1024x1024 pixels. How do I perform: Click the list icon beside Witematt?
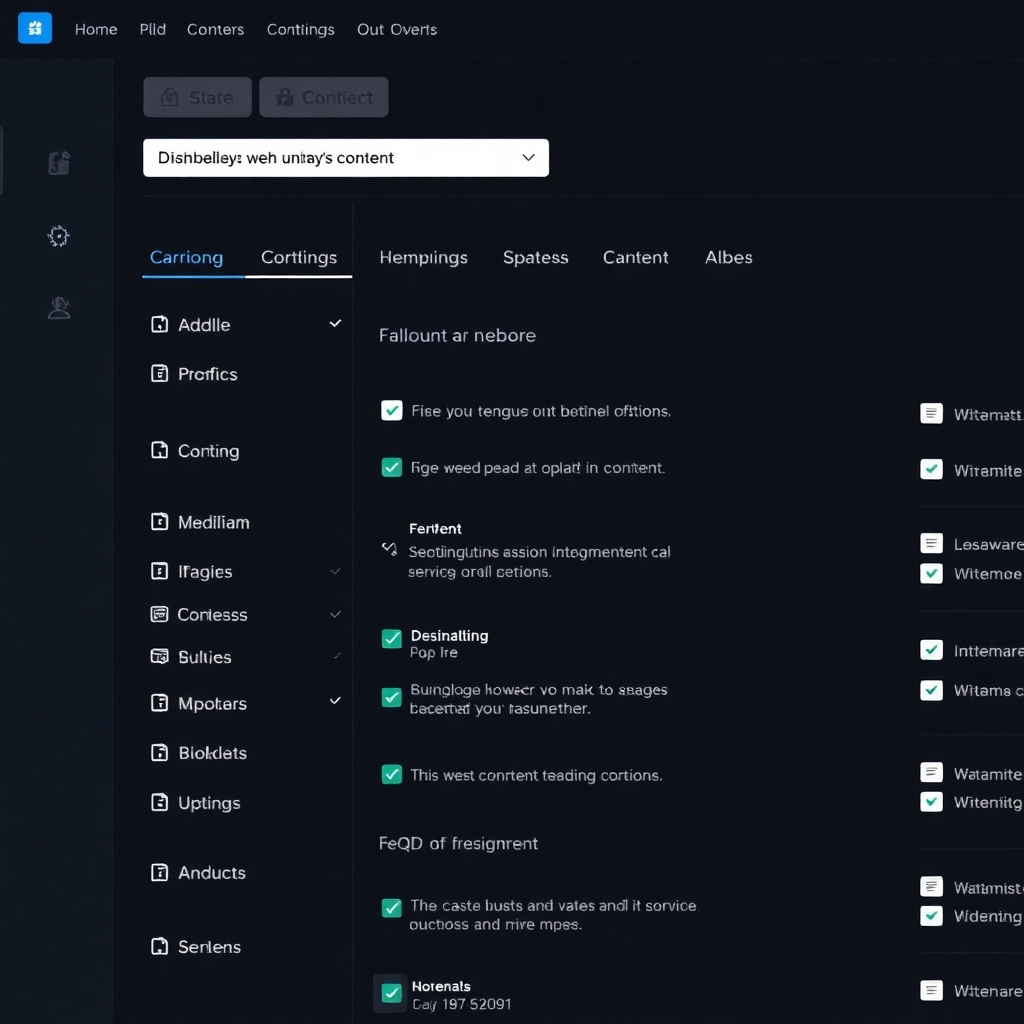coord(931,413)
